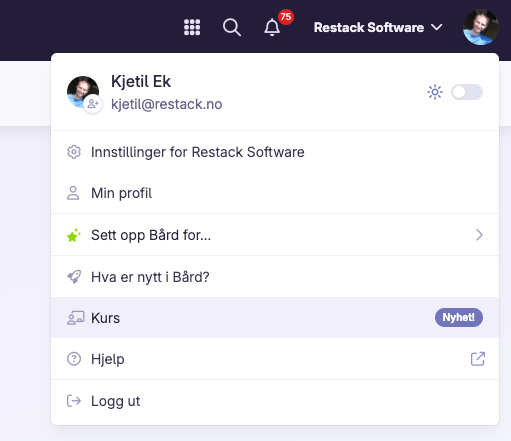This screenshot has width=511, height=441.
Task: Click the gear icon beside Innstillinger
Action: 74,152
